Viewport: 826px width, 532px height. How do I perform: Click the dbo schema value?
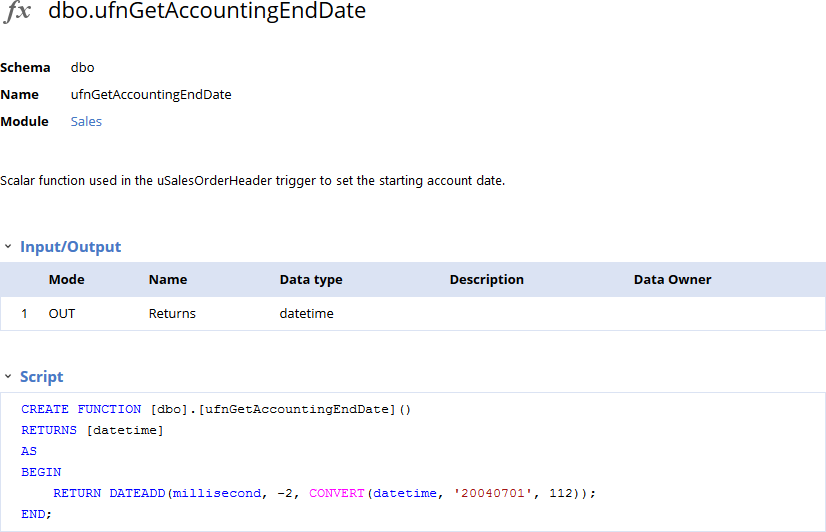point(83,68)
